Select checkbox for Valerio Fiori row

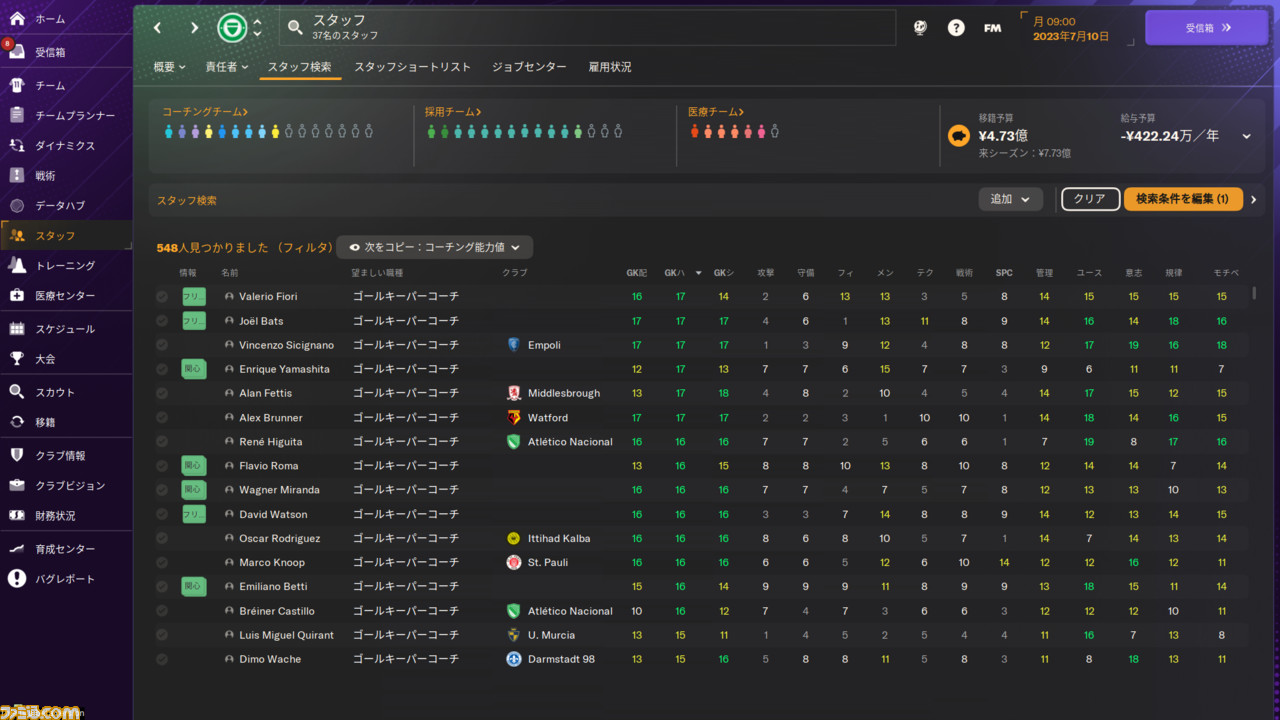pos(162,297)
